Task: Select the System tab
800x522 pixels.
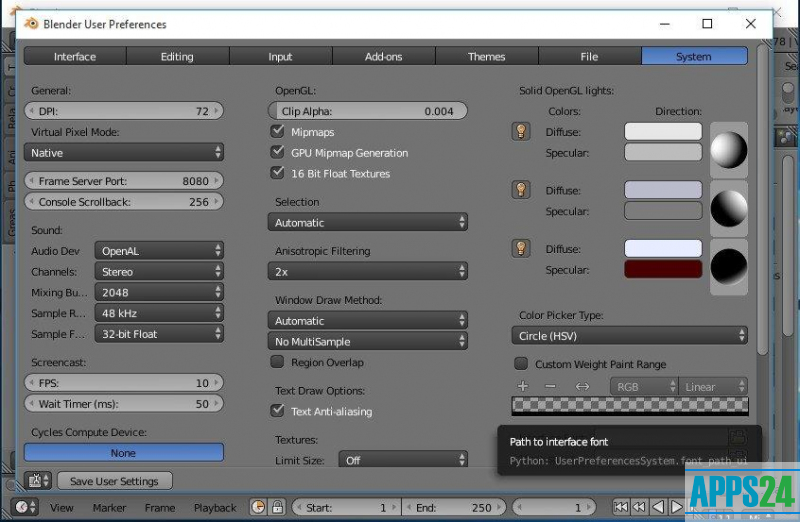Action: tap(694, 56)
